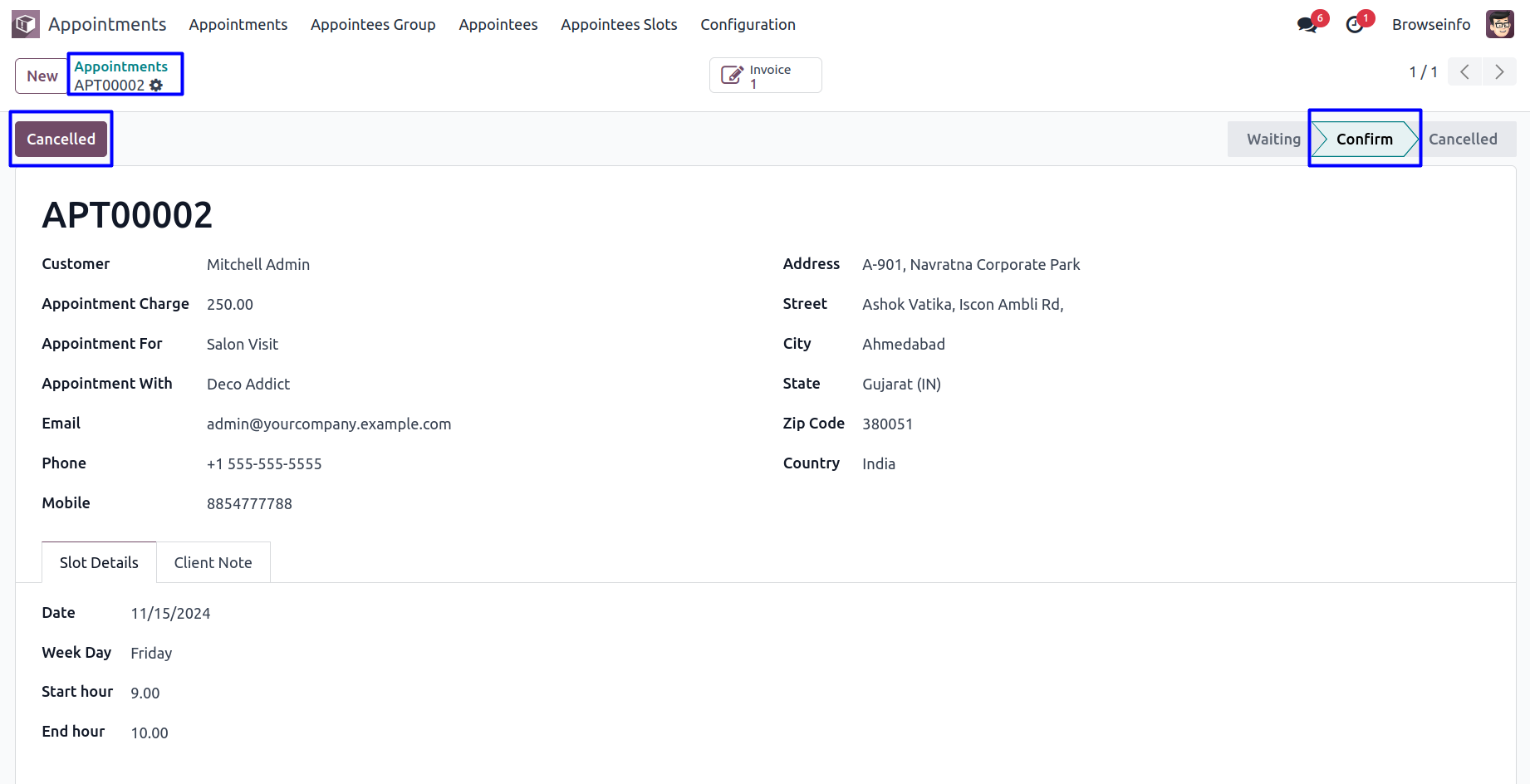This screenshot has width=1530, height=784.
Task: Open the chat messages icon
Action: click(x=1307, y=25)
